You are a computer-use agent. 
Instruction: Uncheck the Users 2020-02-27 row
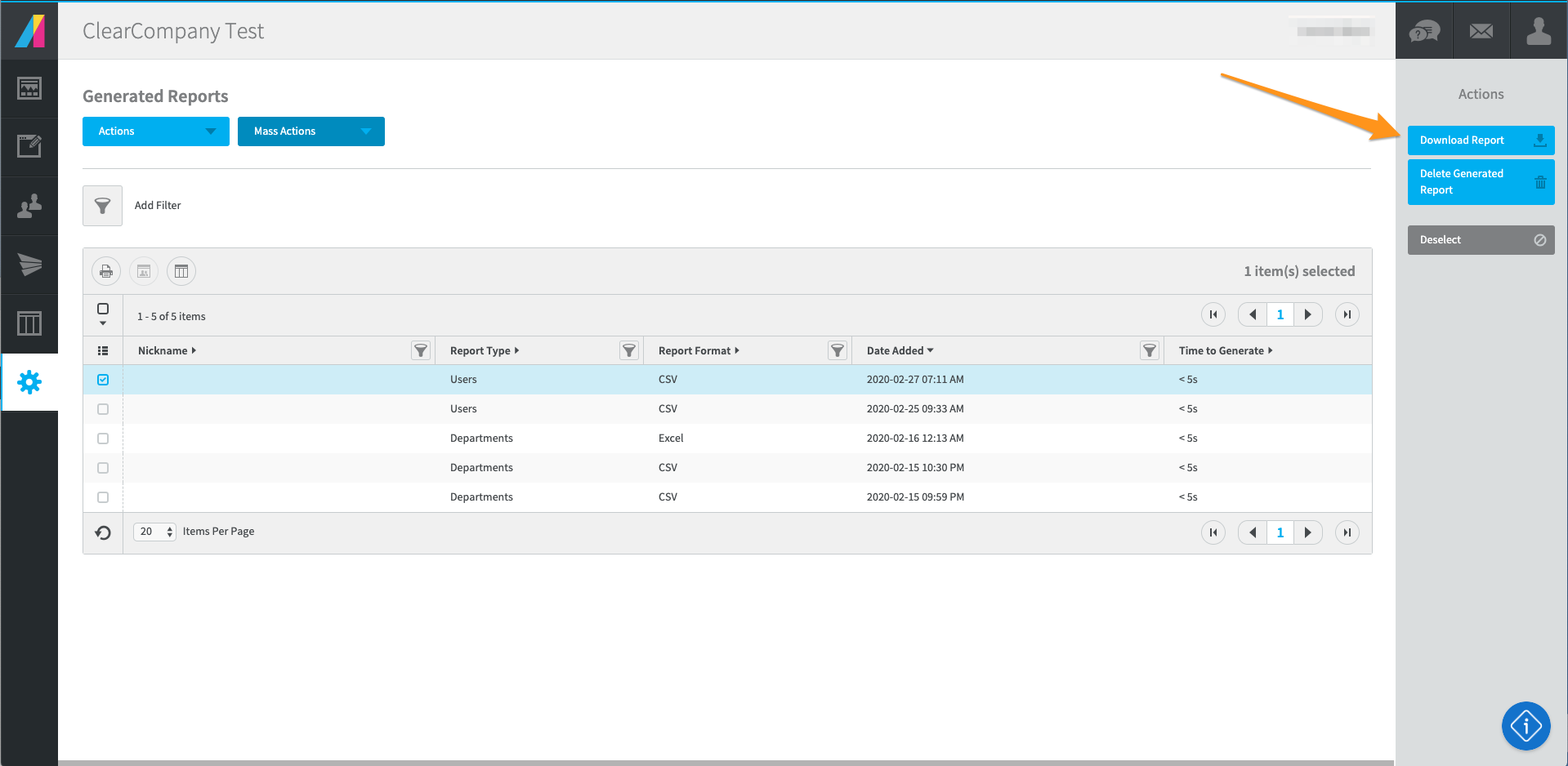coord(103,380)
